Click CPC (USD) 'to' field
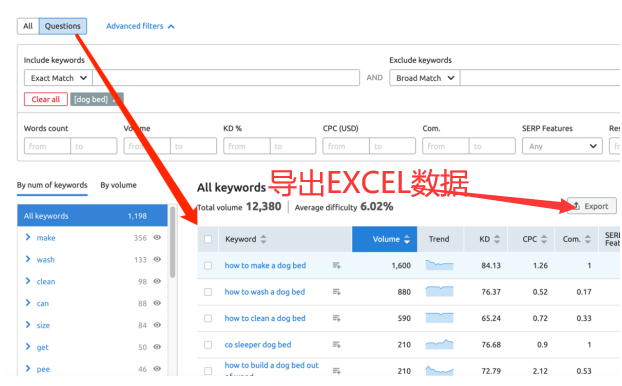Image resolution: width=622 pixels, height=386 pixels. 392,146
